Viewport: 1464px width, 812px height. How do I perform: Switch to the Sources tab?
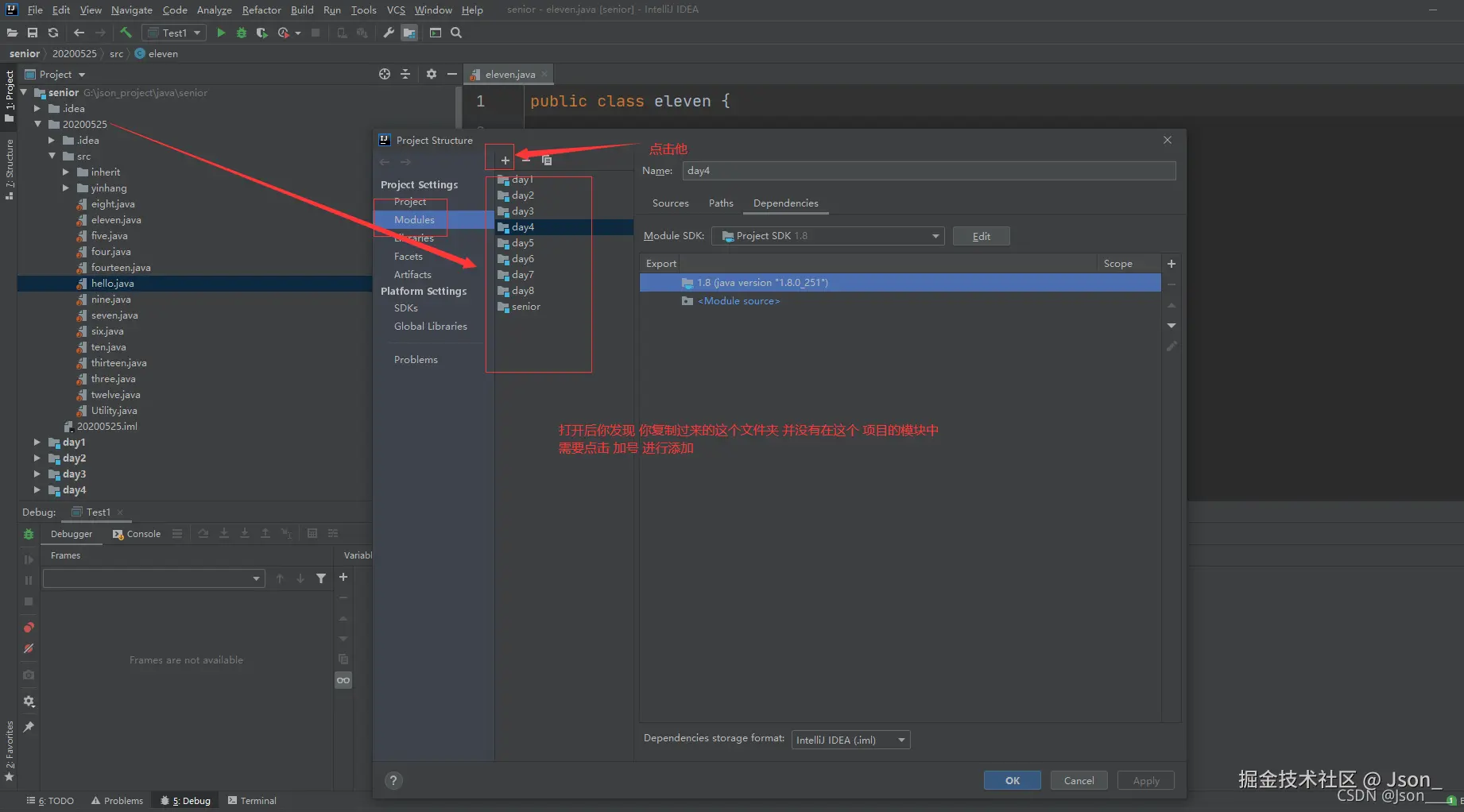pos(670,203)
